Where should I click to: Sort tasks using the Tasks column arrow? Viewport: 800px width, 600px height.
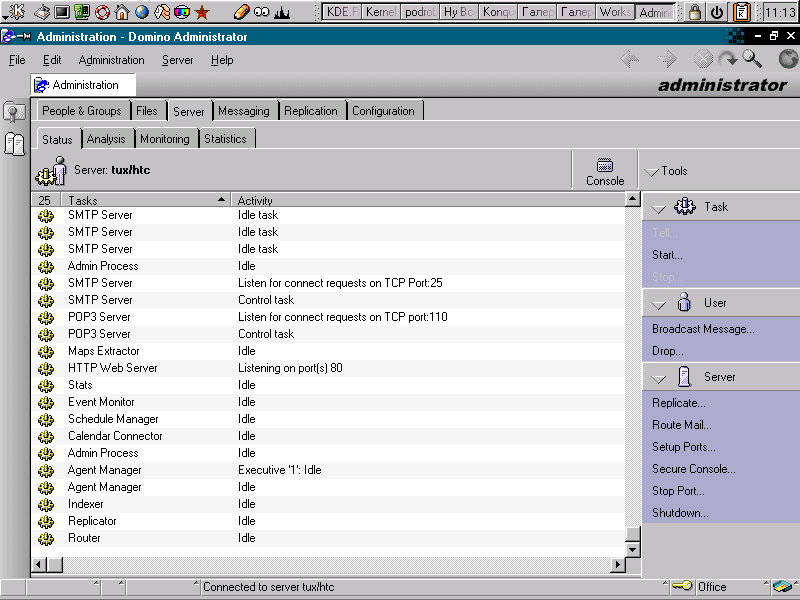coord(221,199)
